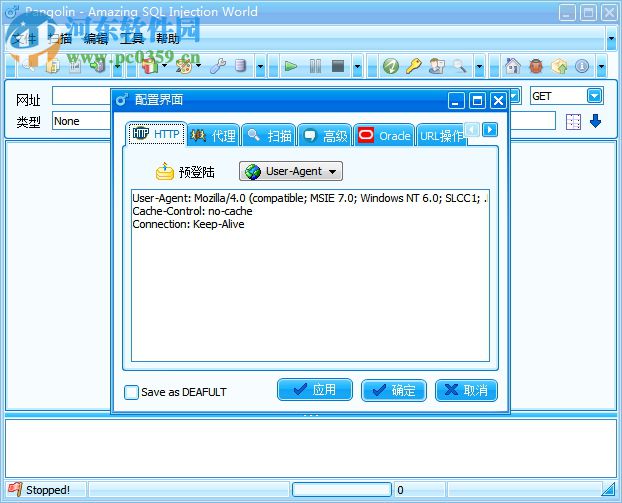Expand the toolbar overflow arrow after database icon

pos(260,67)
